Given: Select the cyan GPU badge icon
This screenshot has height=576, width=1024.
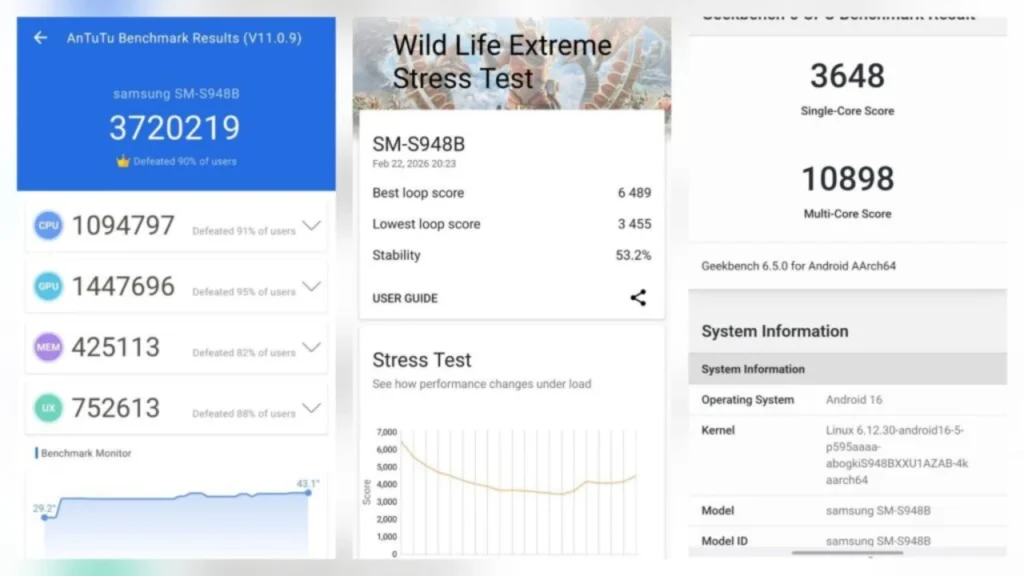Looking at the screenshot, I should pos(47,286).
